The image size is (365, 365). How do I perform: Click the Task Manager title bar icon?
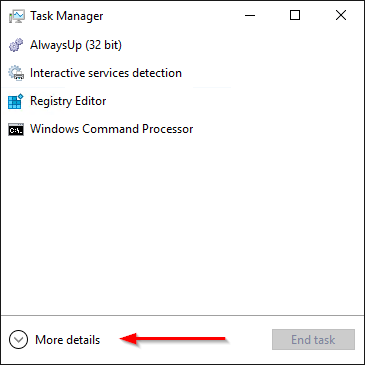click(16, 16)
